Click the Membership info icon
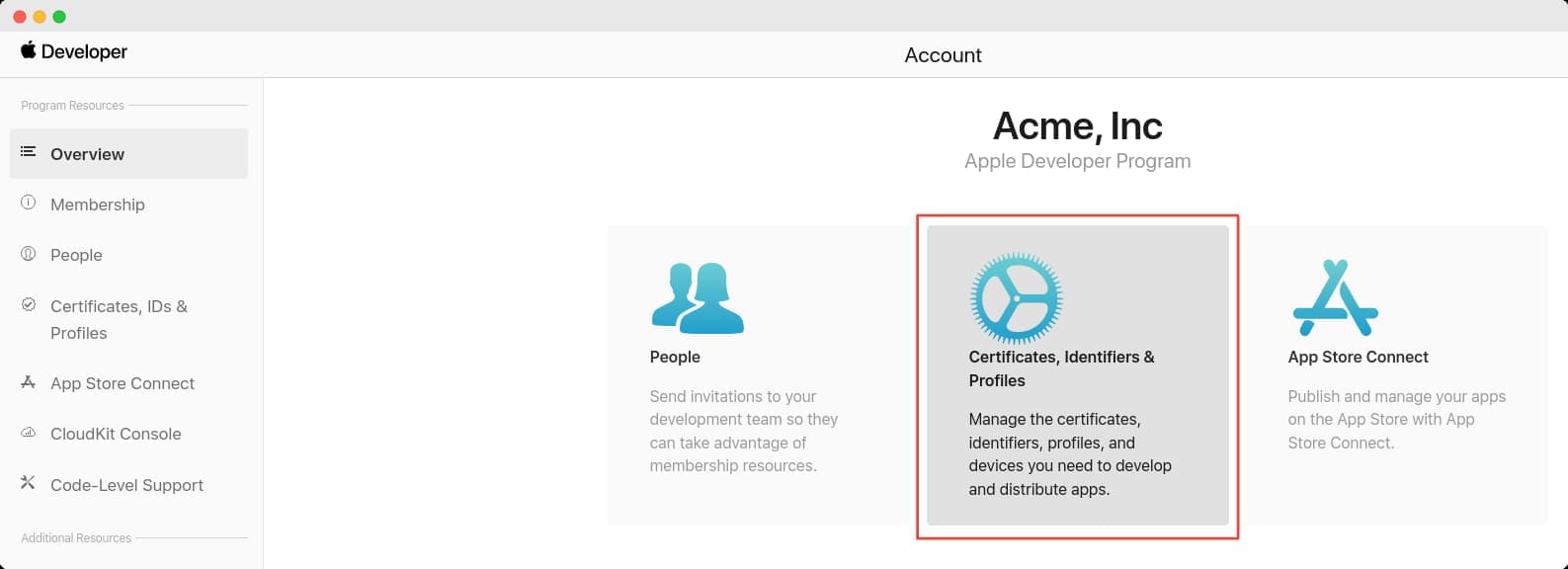The width and height of the screenshot is (1568, 569). pyautogui.click(x=29, y=203)
